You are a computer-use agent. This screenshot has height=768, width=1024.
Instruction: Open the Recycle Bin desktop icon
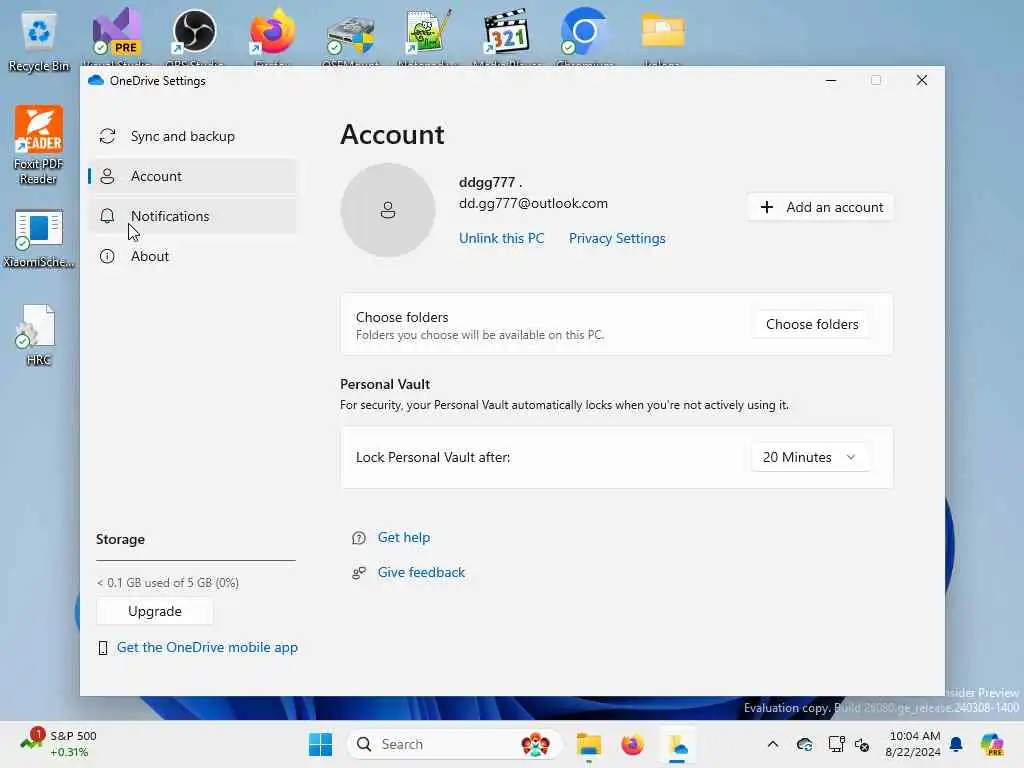pos(39,42)
